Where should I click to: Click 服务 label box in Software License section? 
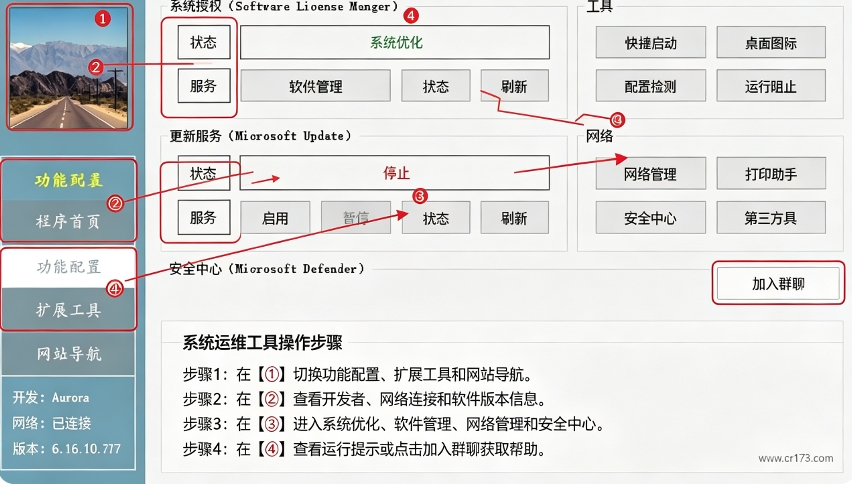[x=204, y=85]
